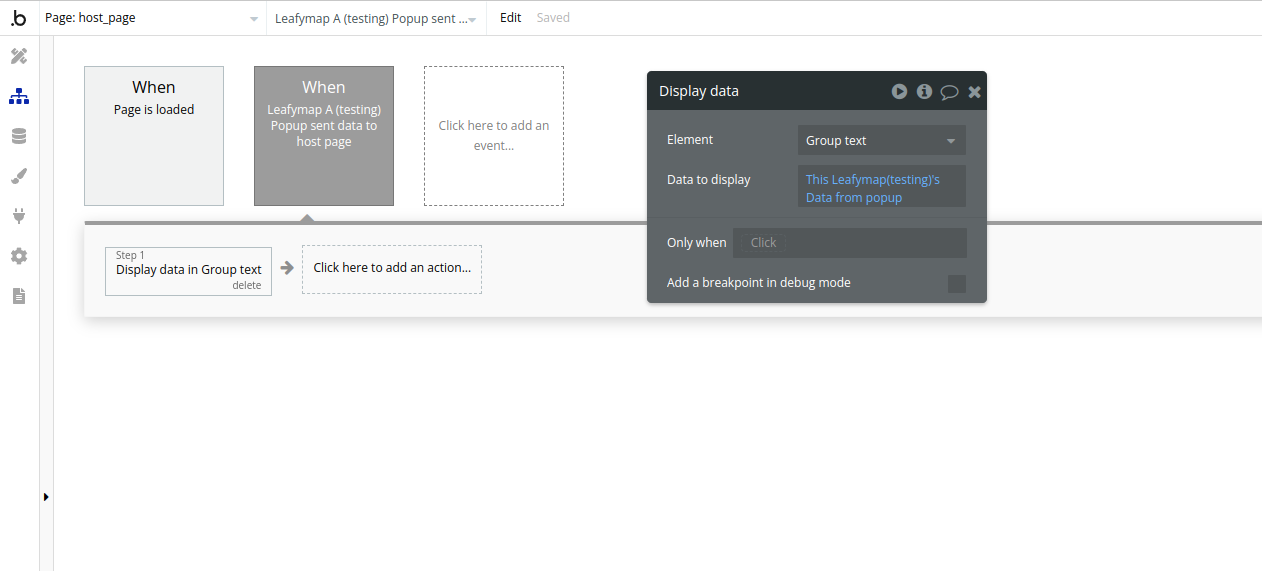Select the Leafymap A Popup sent data event
The image size is (1262, 571).
[324, 136]
